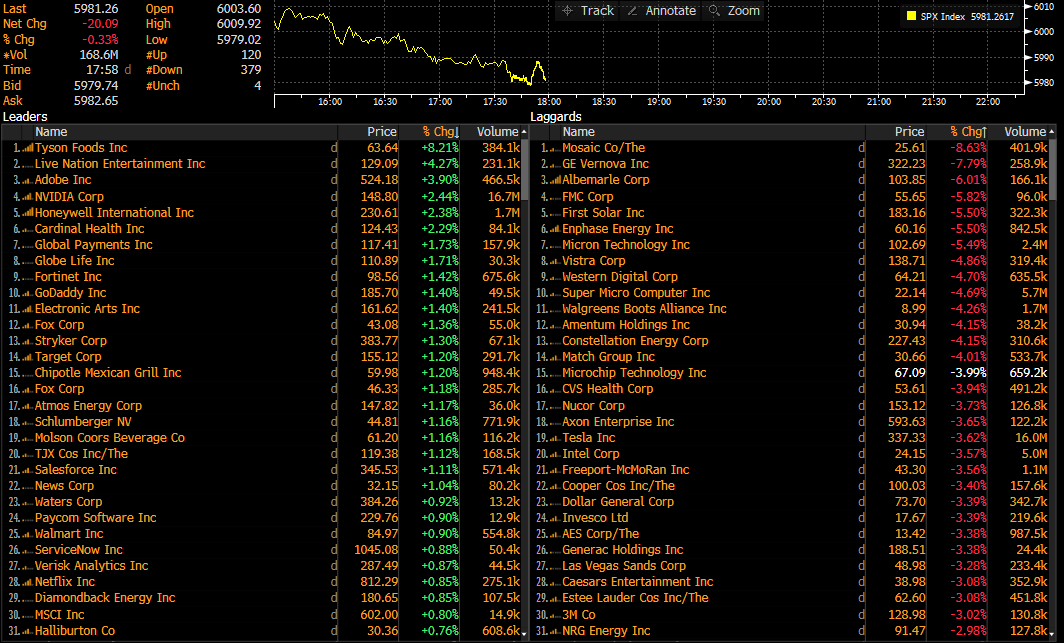Click the 18:00 time axis label
1064x643 pixels.
click(549, 102)
